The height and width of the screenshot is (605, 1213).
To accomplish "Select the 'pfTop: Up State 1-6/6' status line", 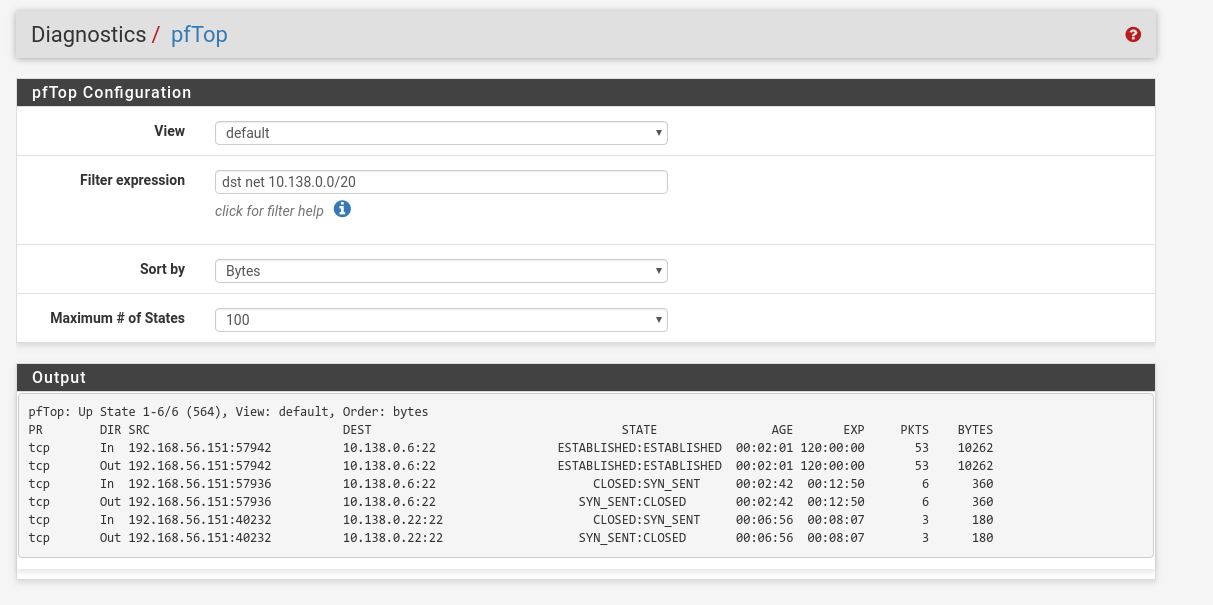I will [x=228, y=412].
